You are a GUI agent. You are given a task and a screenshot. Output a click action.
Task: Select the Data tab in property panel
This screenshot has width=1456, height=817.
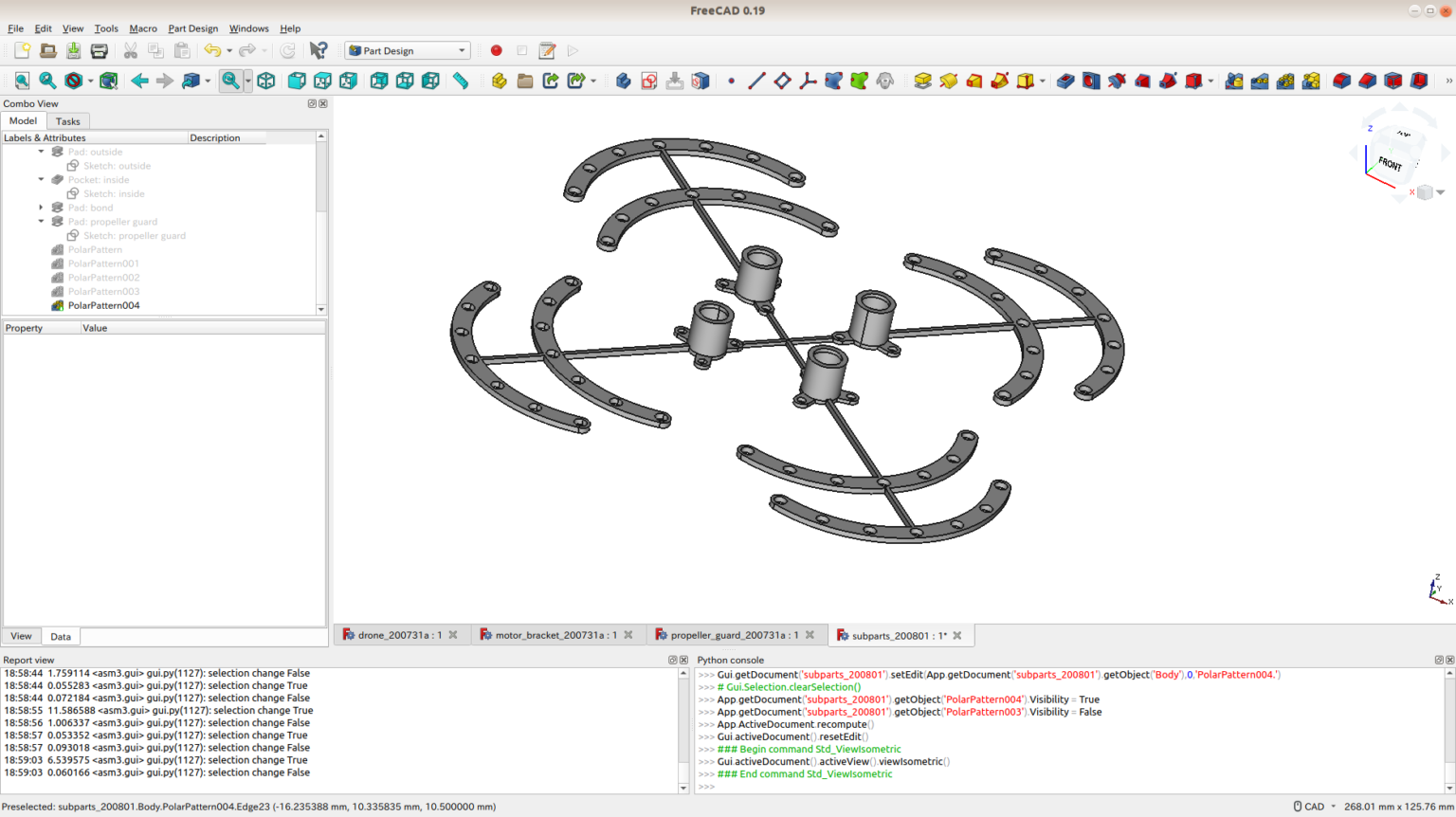click(x=61, y=637)
